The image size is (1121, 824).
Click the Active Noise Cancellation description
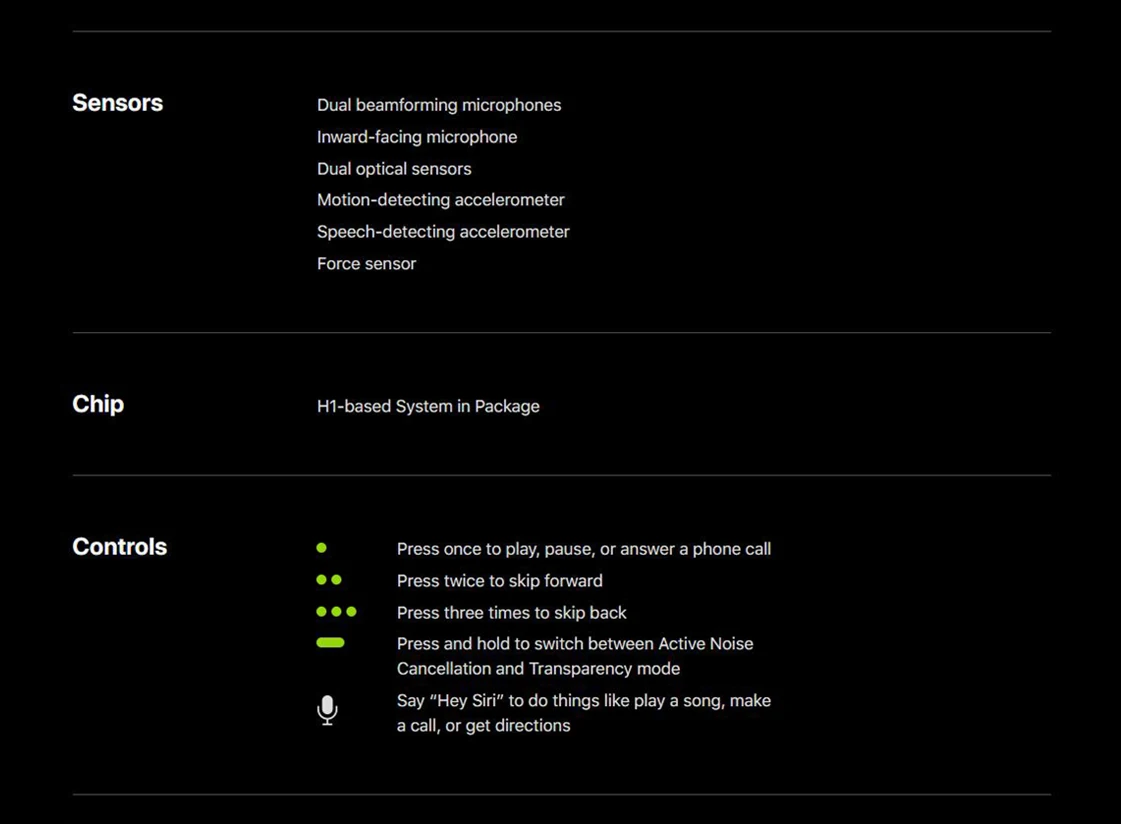point(575,656)
